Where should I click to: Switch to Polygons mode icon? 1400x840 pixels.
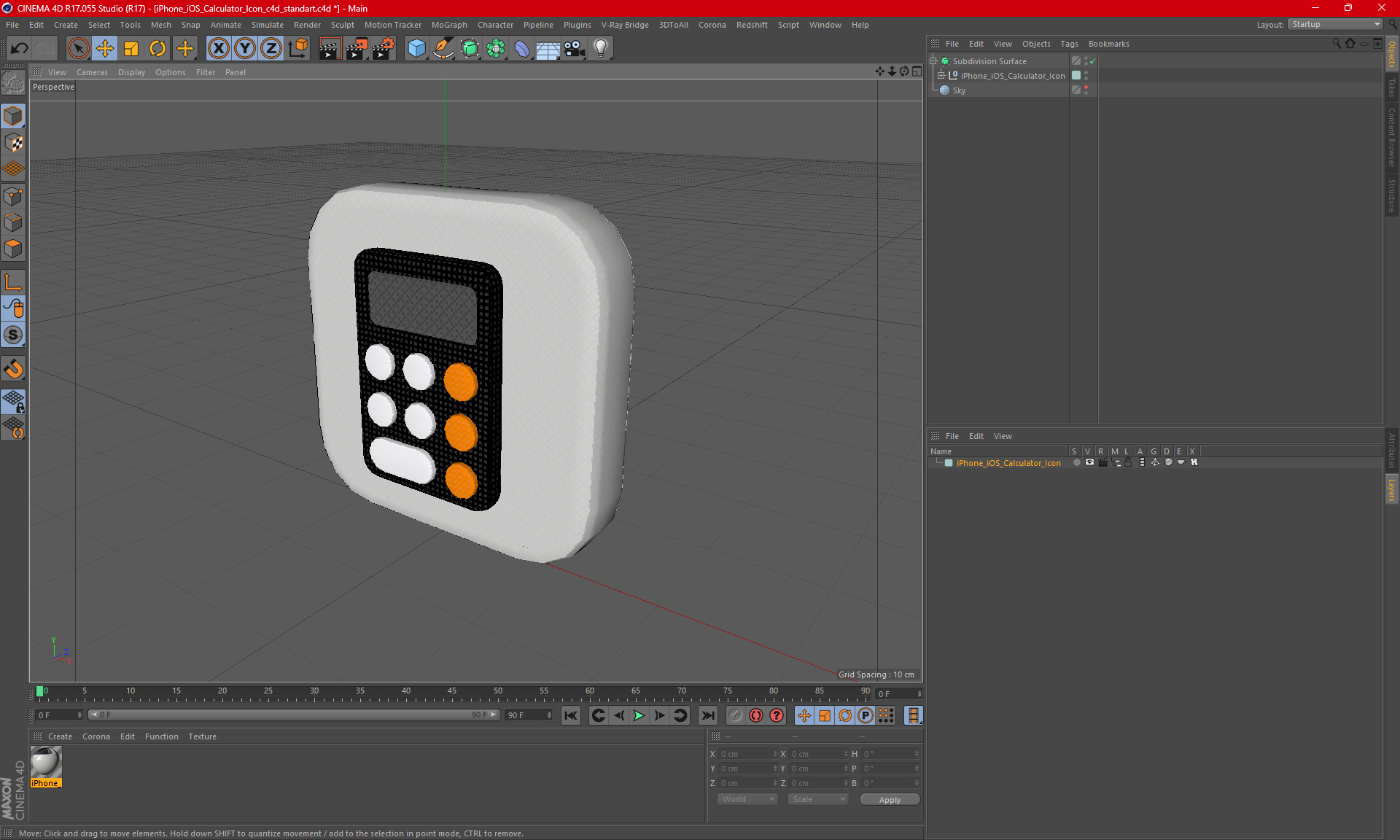point(14,249)
